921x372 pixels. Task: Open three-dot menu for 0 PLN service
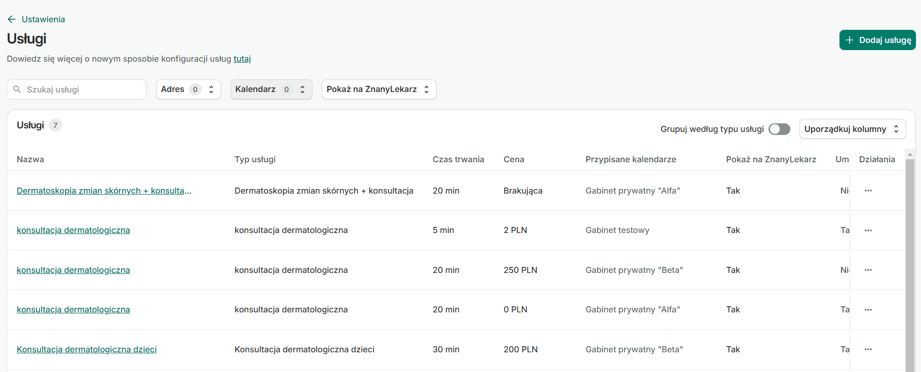coord(868,309)
